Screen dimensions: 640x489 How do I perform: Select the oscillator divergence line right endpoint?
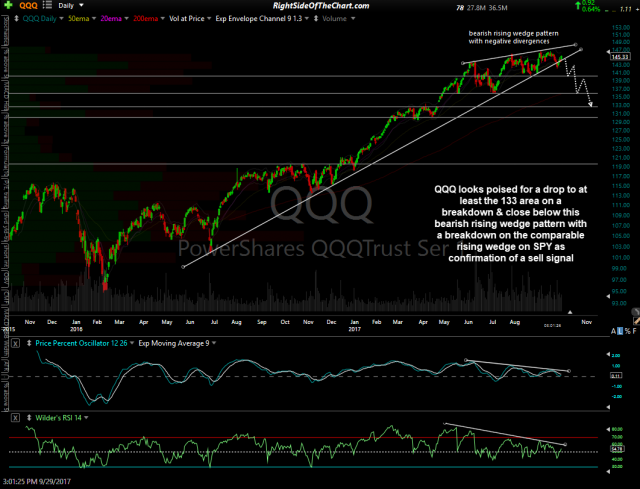pos(569,371)
